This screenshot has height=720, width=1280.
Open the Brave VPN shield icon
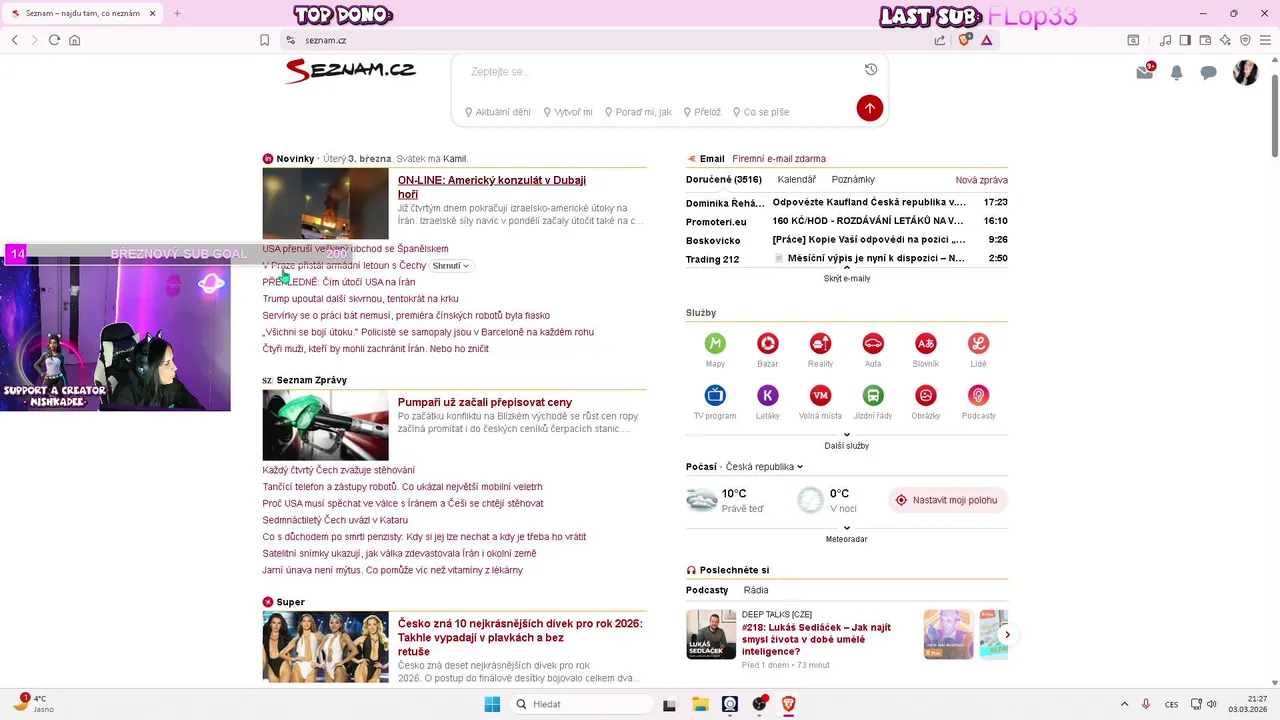tap(1245, 40)
